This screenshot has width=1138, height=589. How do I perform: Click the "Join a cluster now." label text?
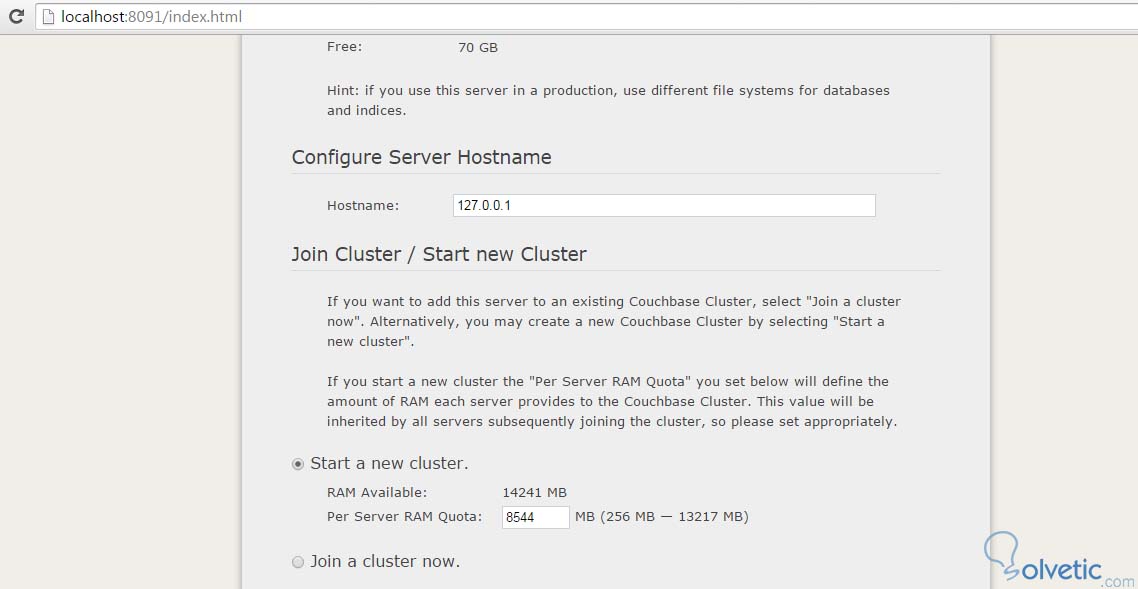(x=385, y=561)
